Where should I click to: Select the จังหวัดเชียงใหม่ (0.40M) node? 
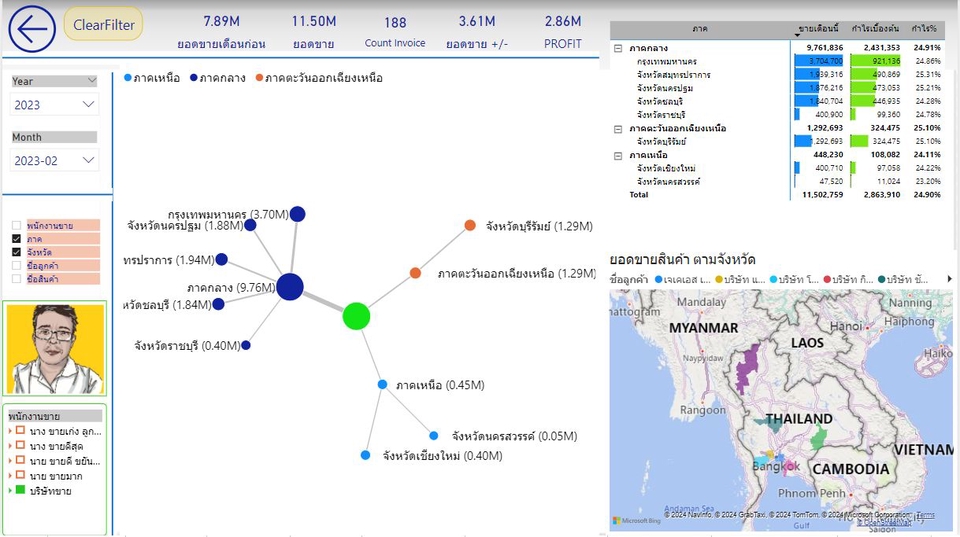tap(366, 455)
